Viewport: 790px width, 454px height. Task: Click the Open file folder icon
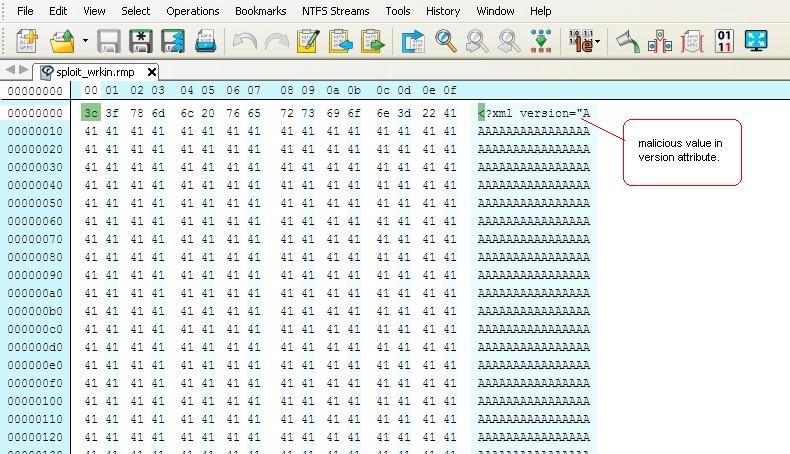[x=62, y=41]
